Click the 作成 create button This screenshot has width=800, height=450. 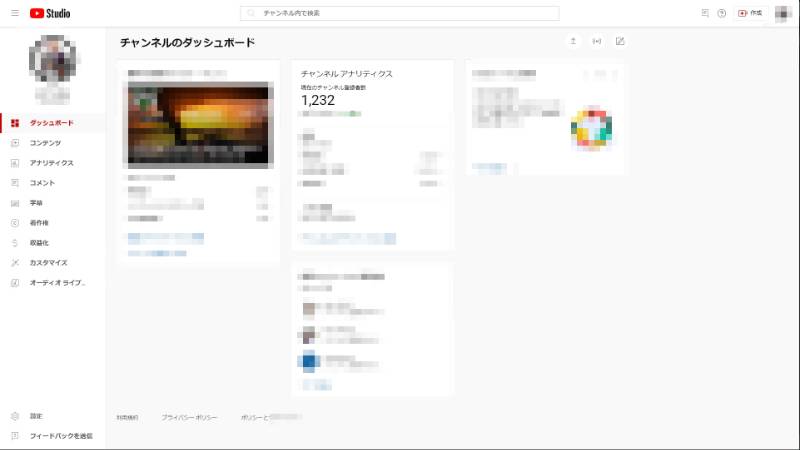(750, 13)
